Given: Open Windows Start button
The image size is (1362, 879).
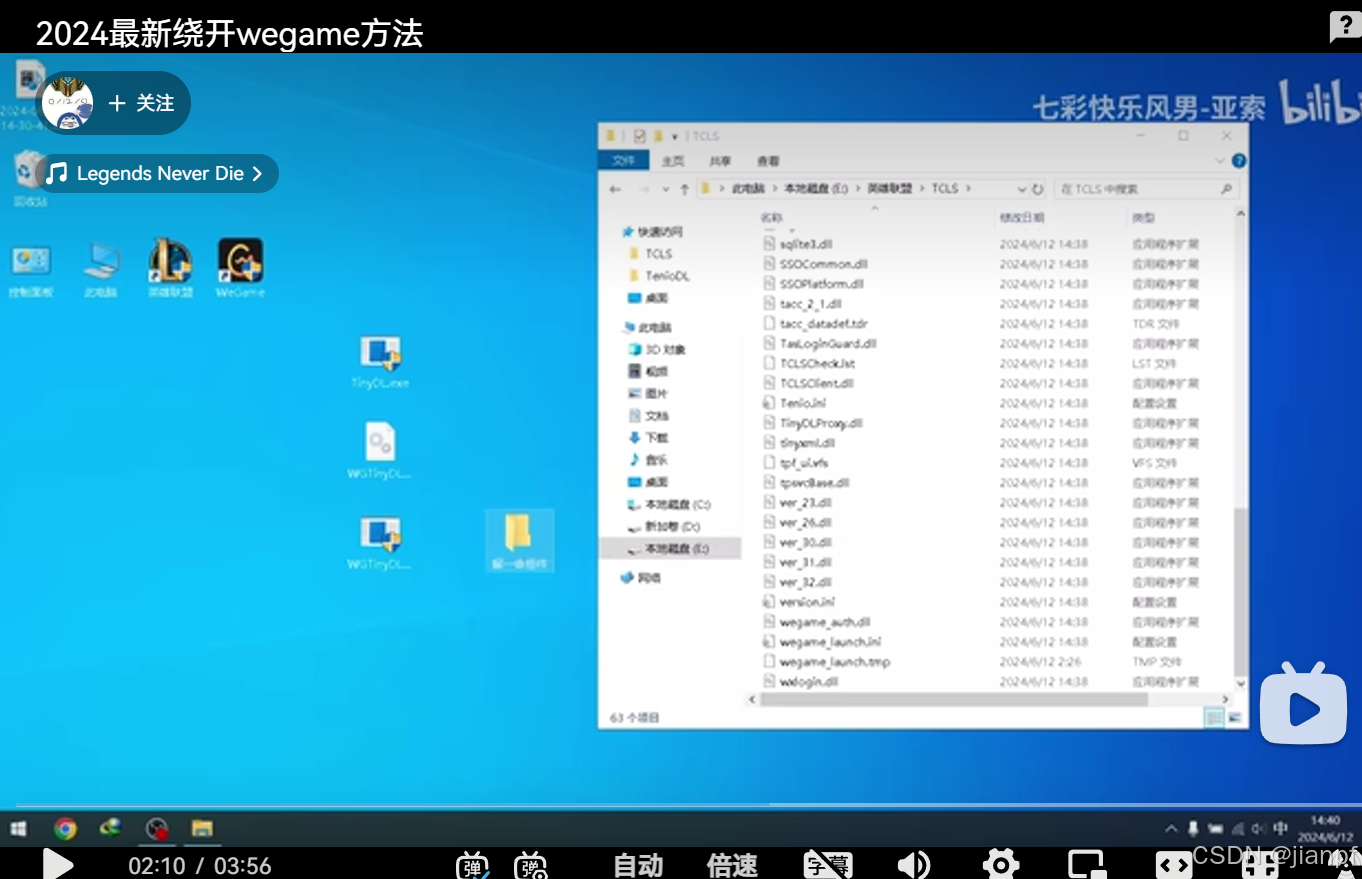Looking at the screenshot, I should point(18,828).
